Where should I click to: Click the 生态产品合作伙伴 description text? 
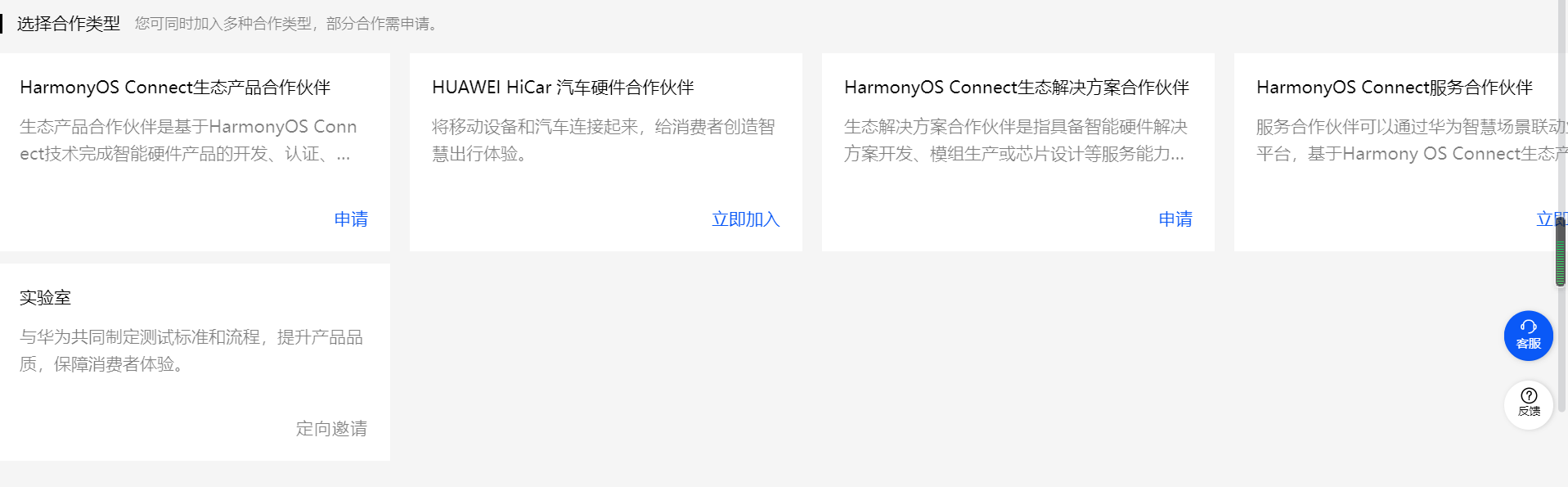[x=188, y=140]
